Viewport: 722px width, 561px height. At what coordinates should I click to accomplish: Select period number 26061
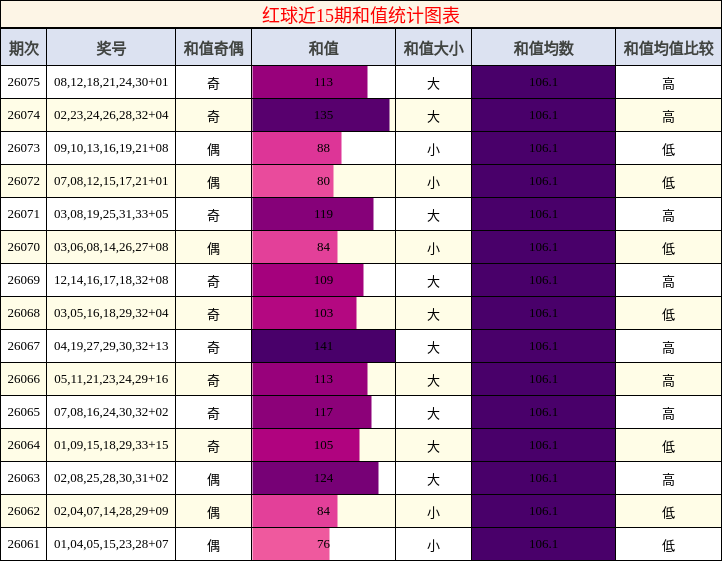pos(23,544)
